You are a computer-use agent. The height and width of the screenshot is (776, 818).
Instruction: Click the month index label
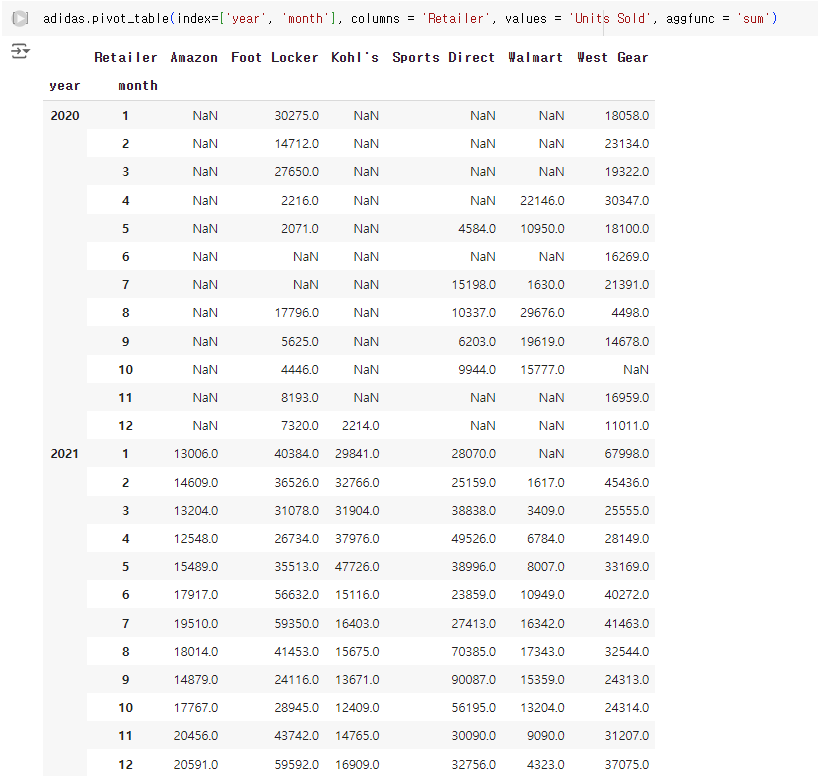click(138, 86)
